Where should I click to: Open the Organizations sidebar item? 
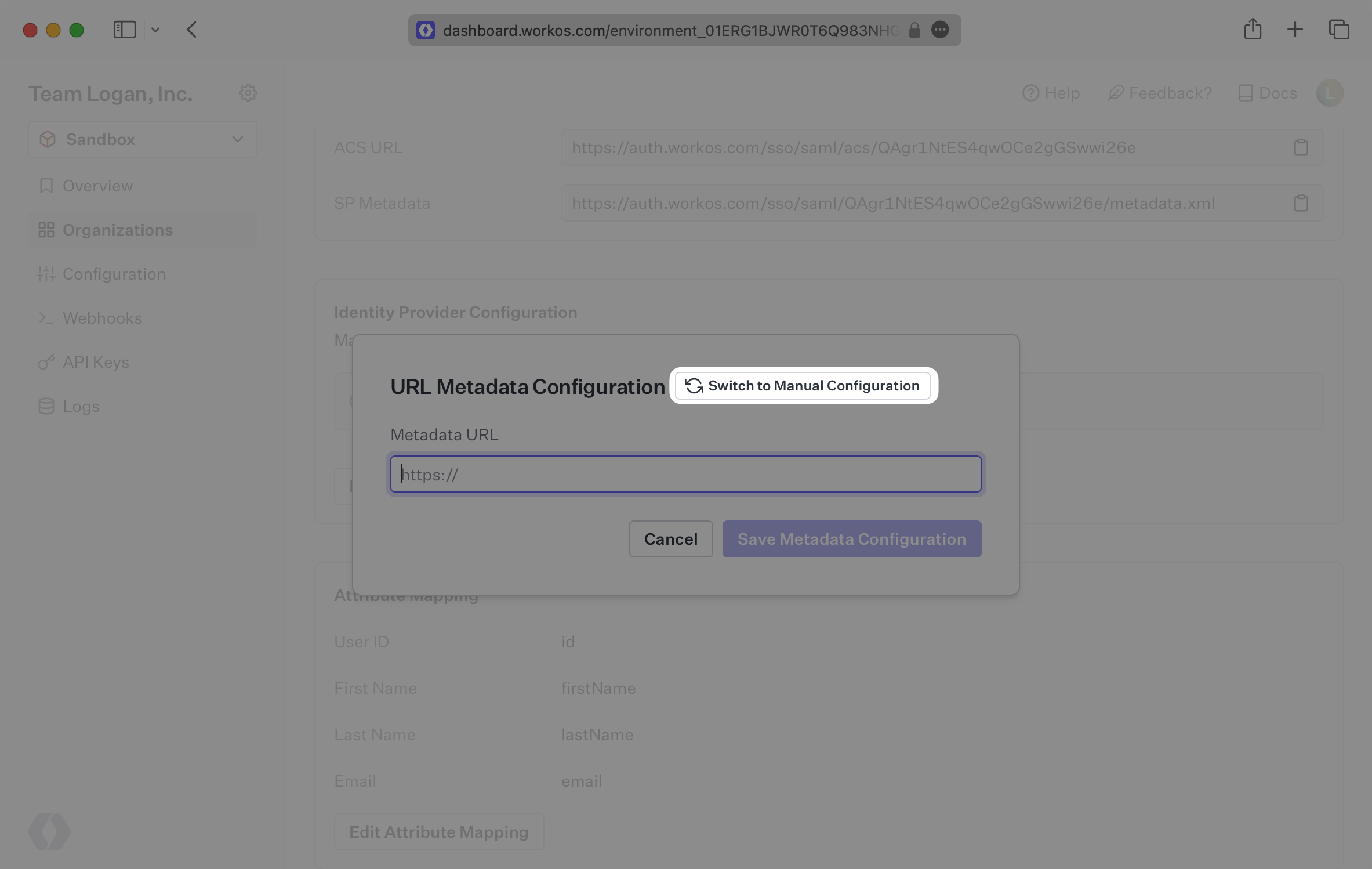click(118, 230)
